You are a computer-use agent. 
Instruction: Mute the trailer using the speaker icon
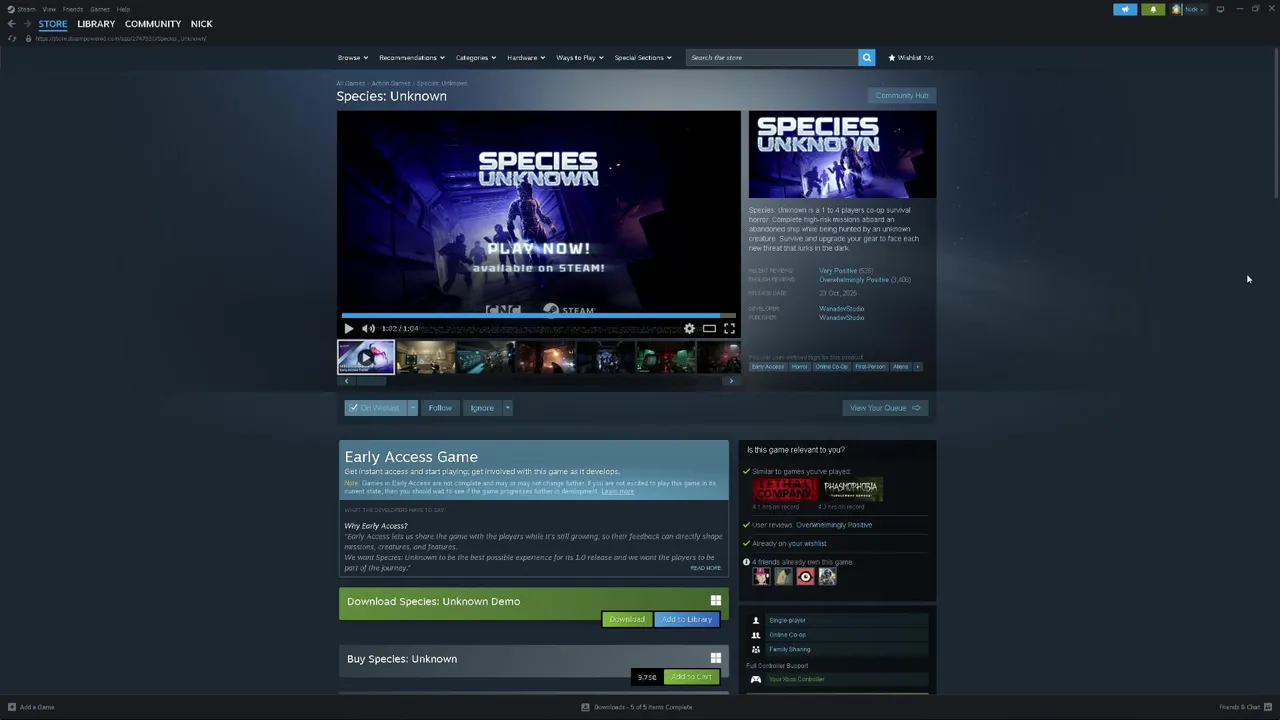point(368,328)
